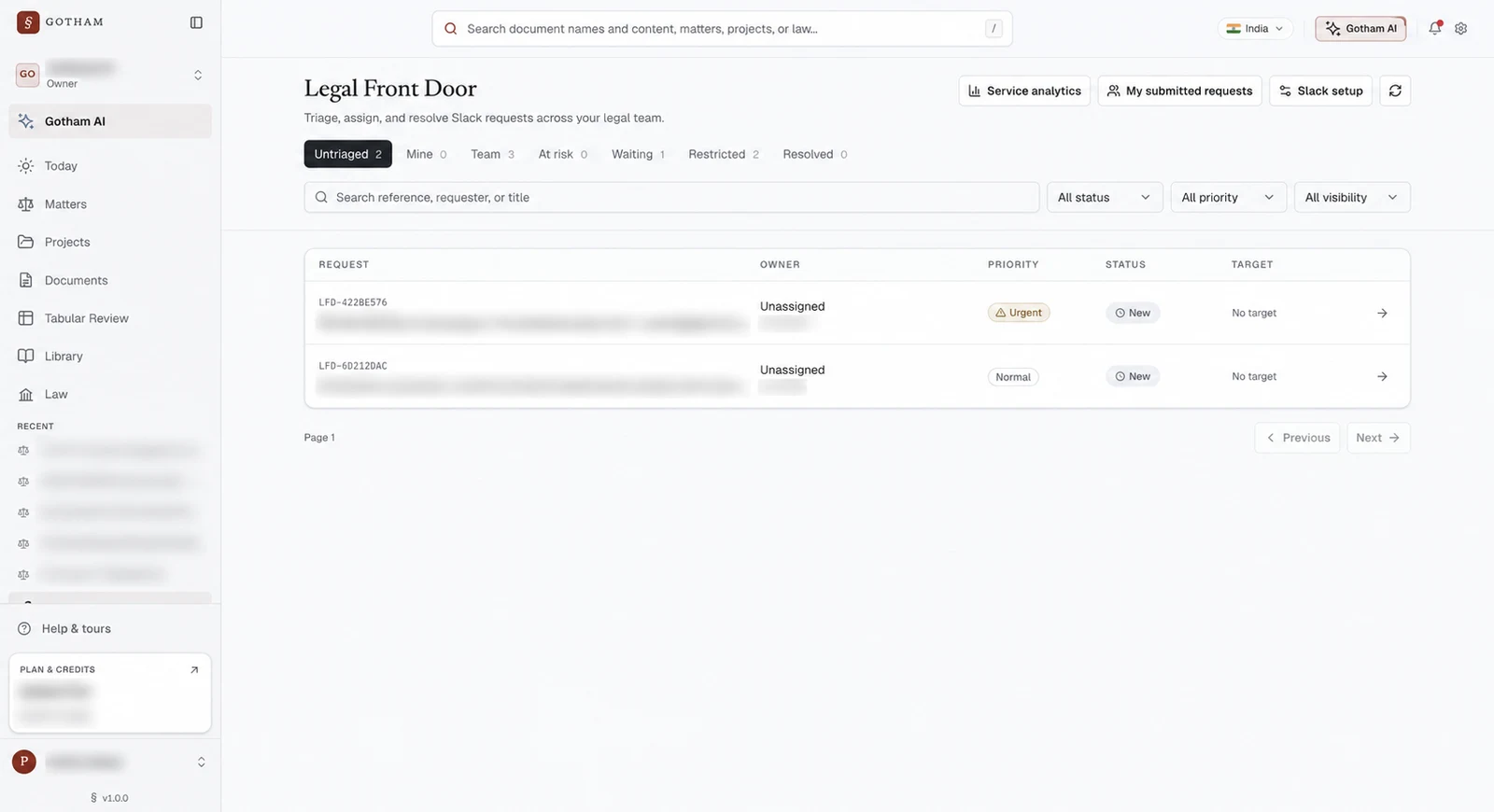Select the Untriaged tab
The width and height of the screenshot is (1494, 812).
(347, 154)
